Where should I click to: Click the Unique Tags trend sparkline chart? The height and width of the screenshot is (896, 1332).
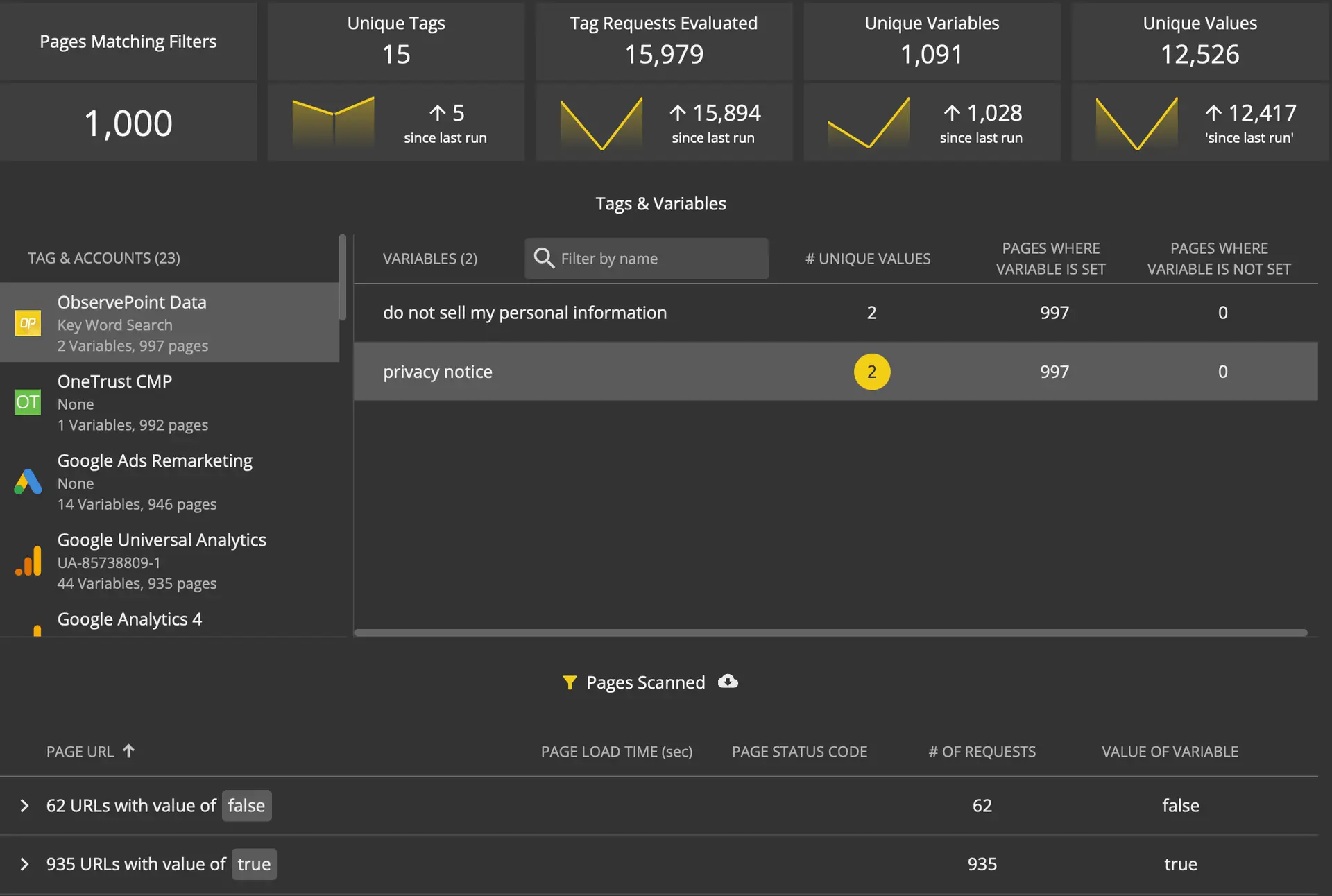click(333, 122)
